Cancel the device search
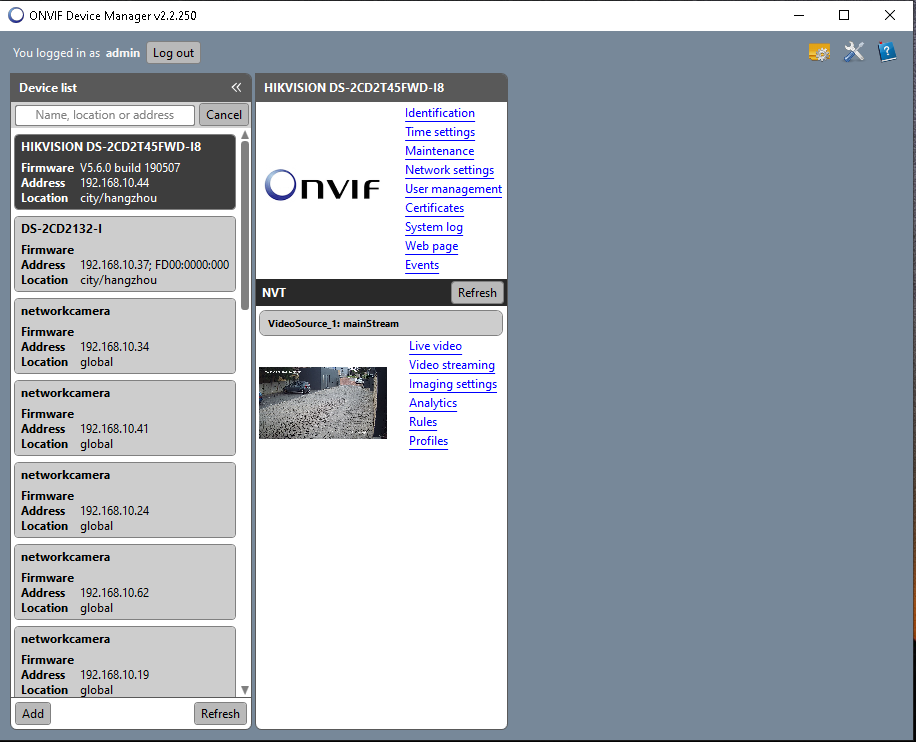Image resolution: width=916 pixels, height=742 pixels. [224, 115]
